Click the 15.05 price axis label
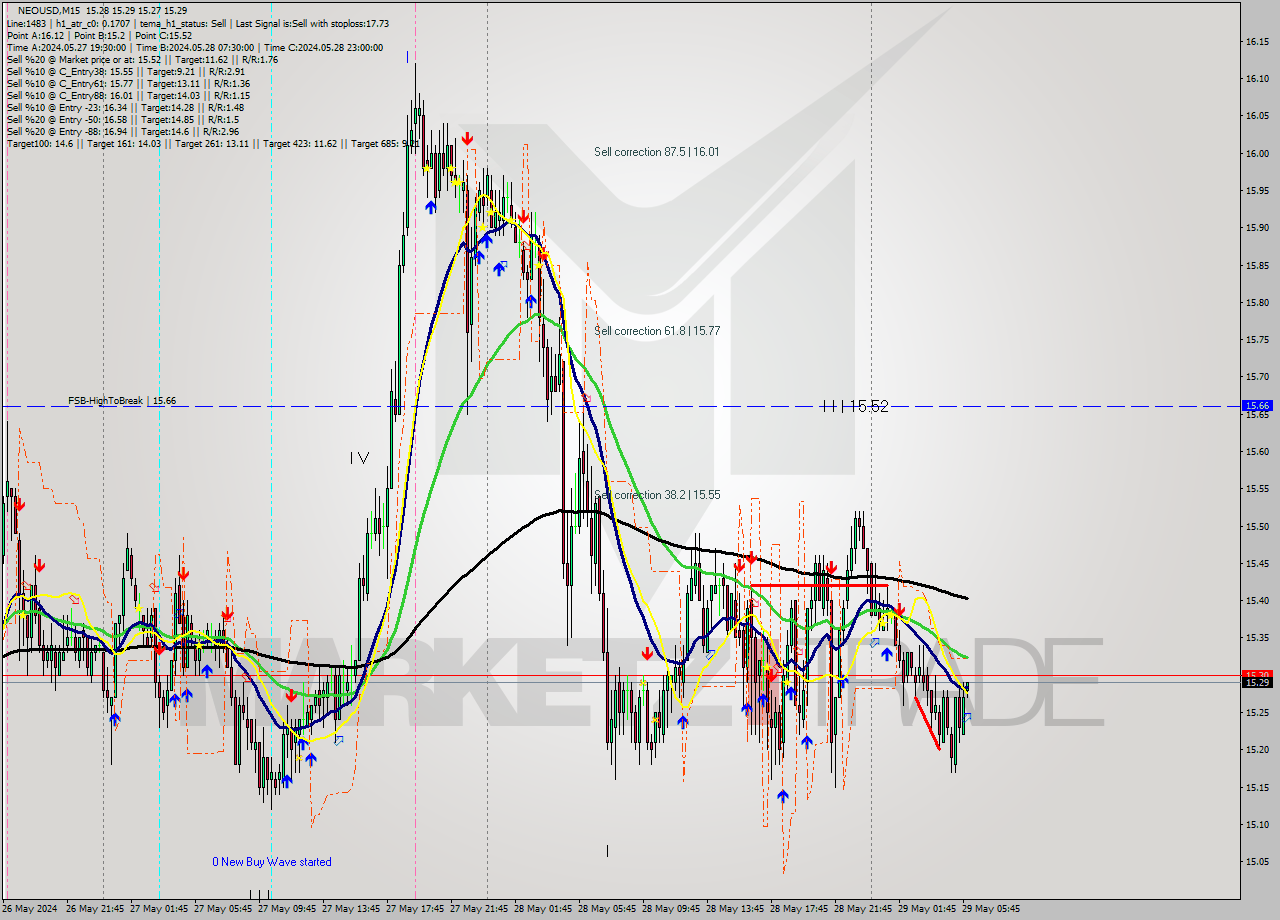This screenshot has height=920, width=1280. coord(1257,861)
